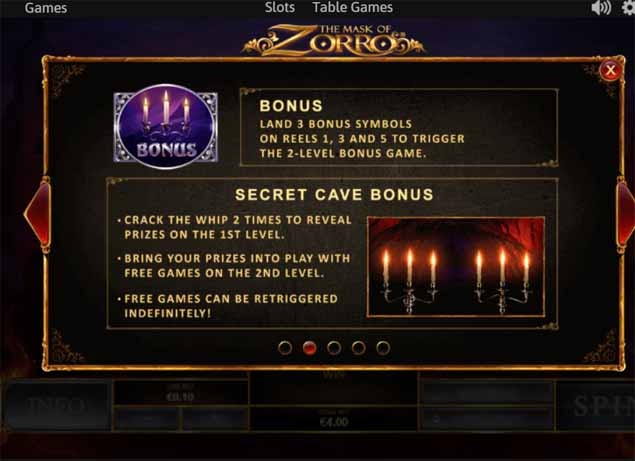Click the secret cave candles thumbnail
This screenshot has height=461, width=635.
pos(456,267)
